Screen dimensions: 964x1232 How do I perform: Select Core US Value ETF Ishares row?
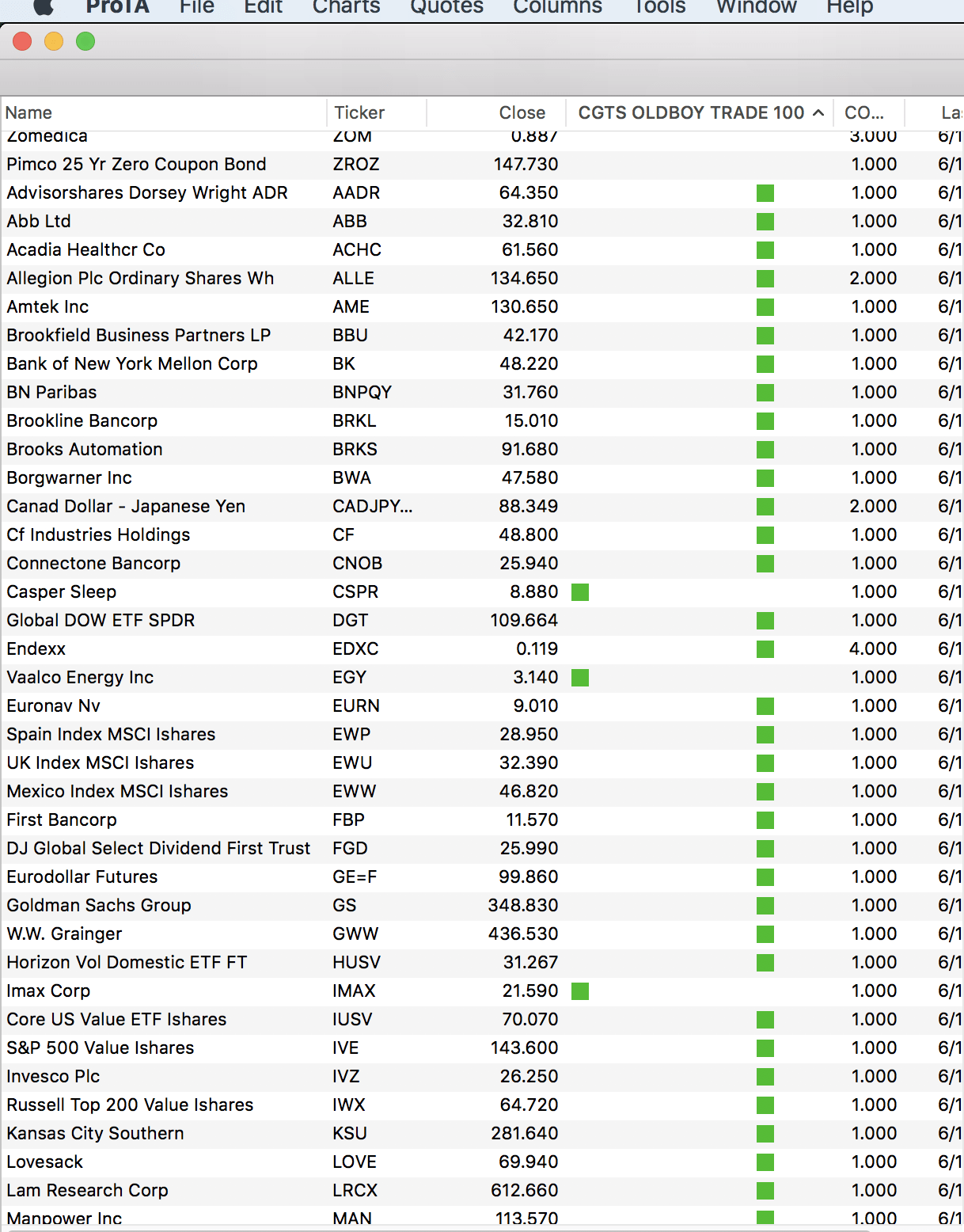click(x=482, y=1020)
